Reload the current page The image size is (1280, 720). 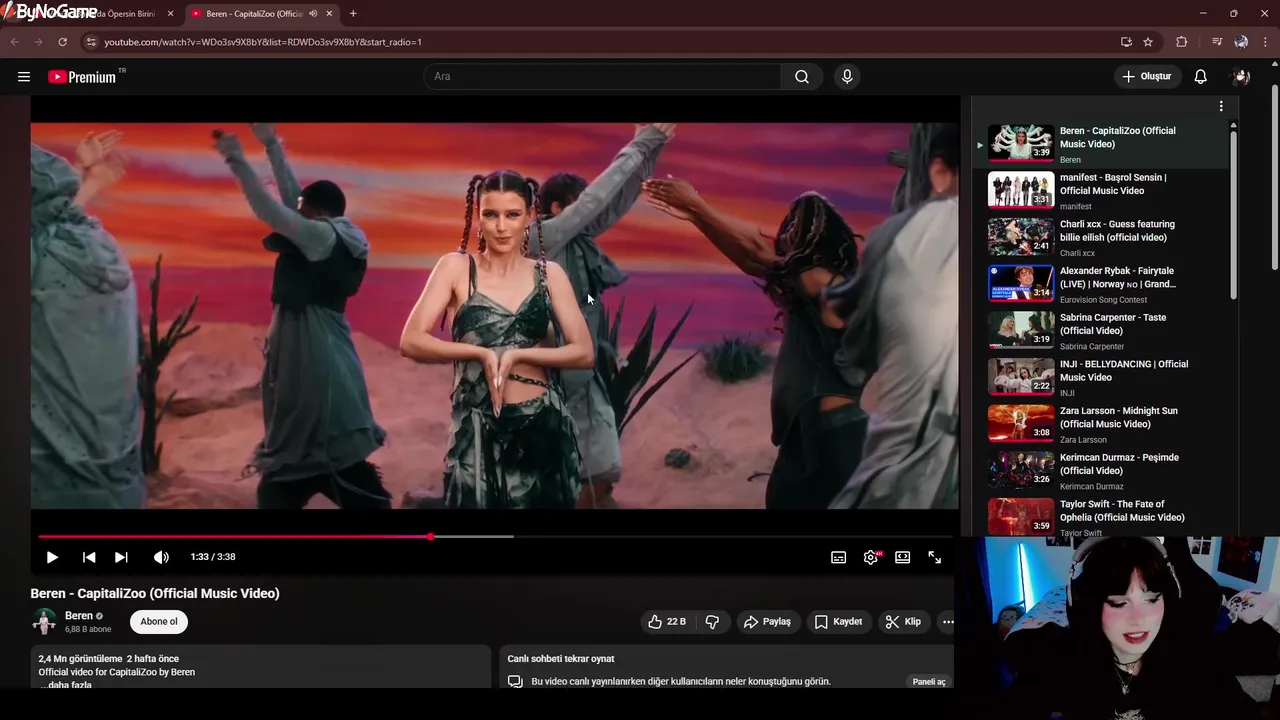pos(62,42)
